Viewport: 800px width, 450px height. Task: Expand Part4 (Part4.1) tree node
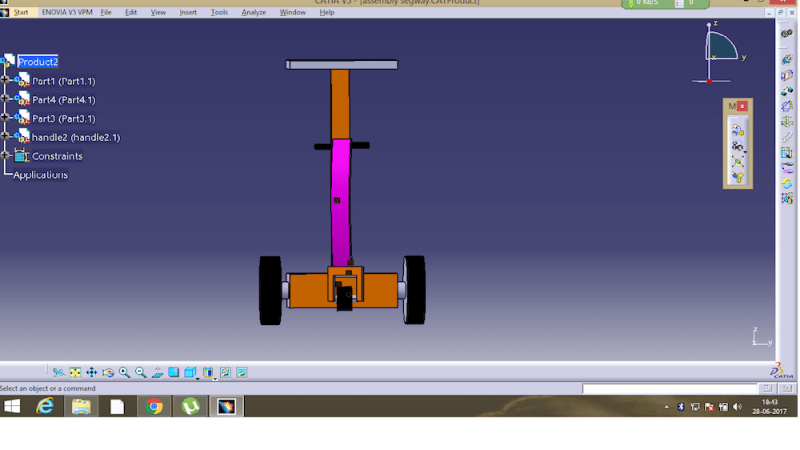[5, 98]
